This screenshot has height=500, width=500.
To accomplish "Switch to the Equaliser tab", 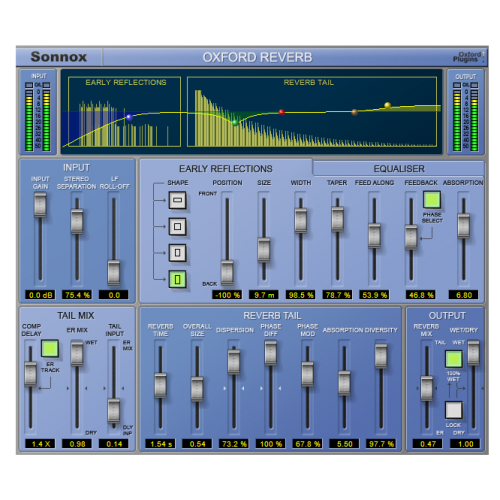I will point(399,168).
